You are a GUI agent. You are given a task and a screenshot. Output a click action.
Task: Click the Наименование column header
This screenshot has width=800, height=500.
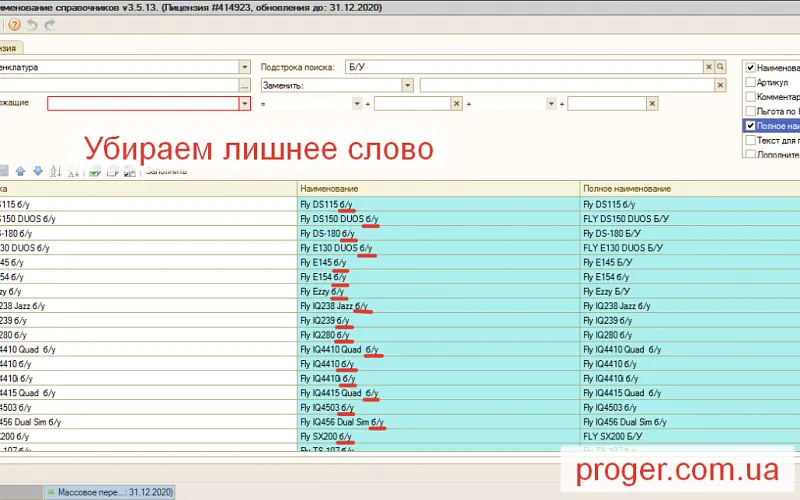click(438, 189)
